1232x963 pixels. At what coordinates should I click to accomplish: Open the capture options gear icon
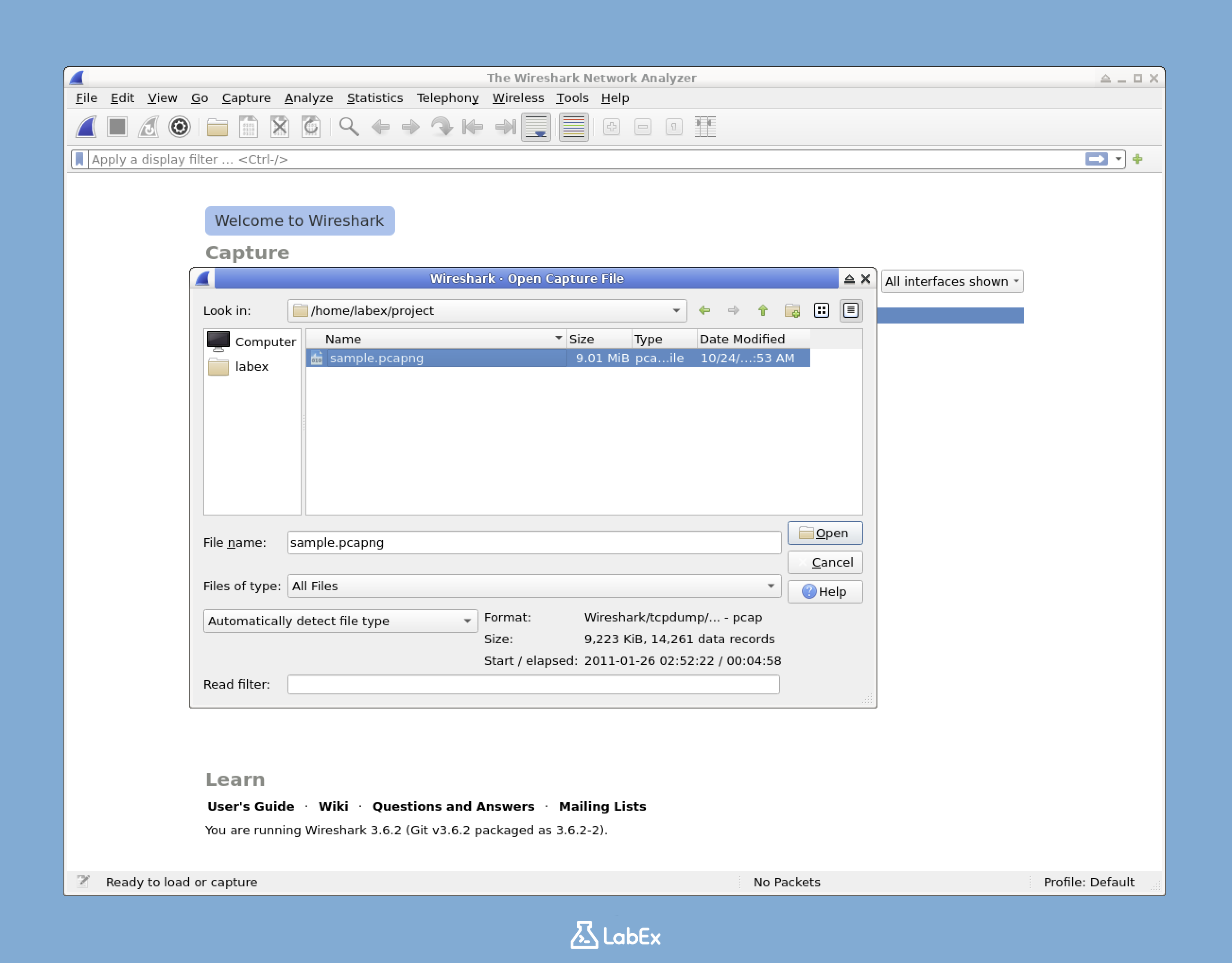pos(179,127)
